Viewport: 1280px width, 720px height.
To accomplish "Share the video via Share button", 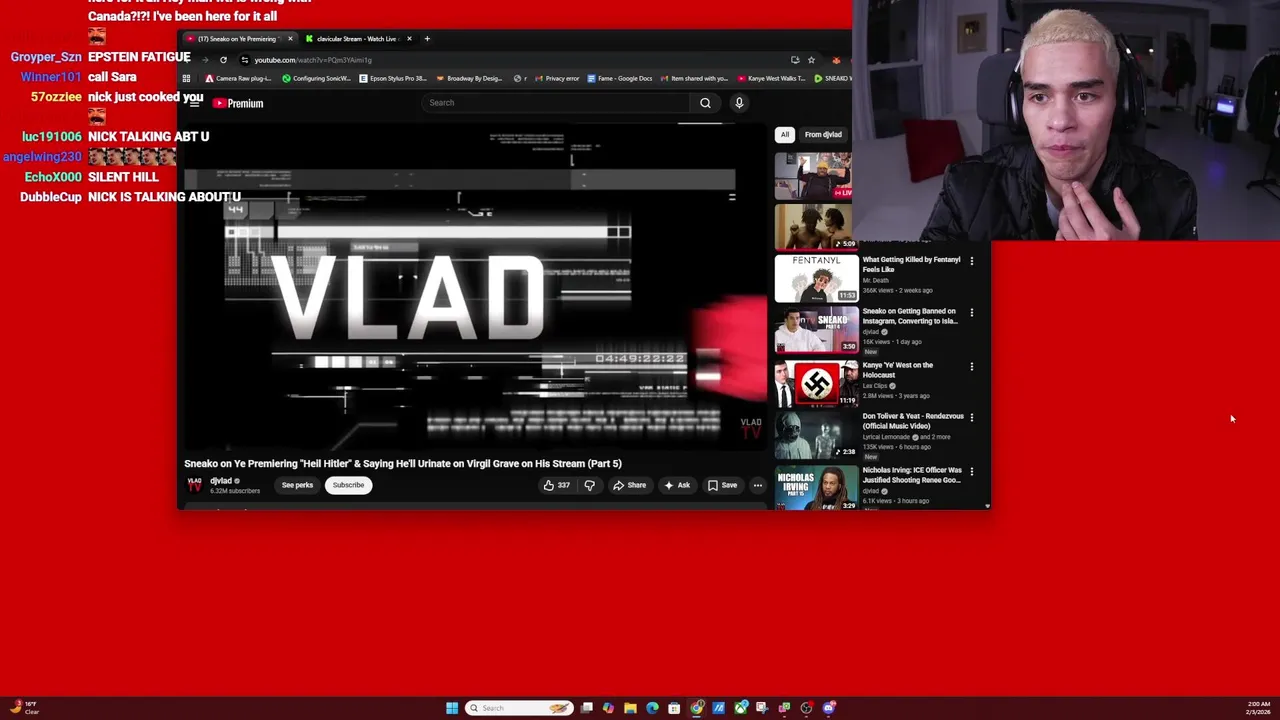I will [x=630, y=485].
